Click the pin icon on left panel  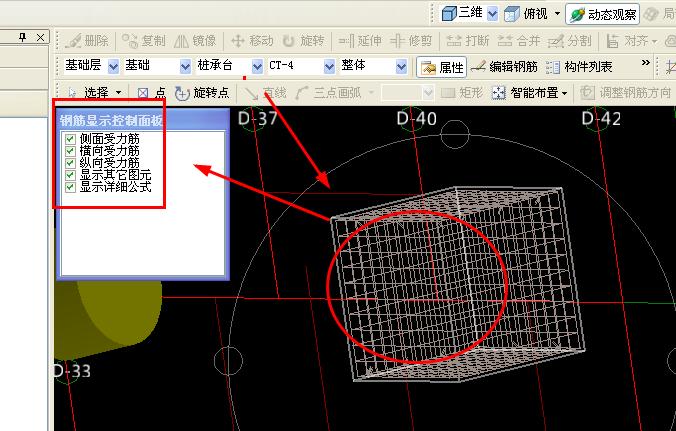tap(23, 37)
